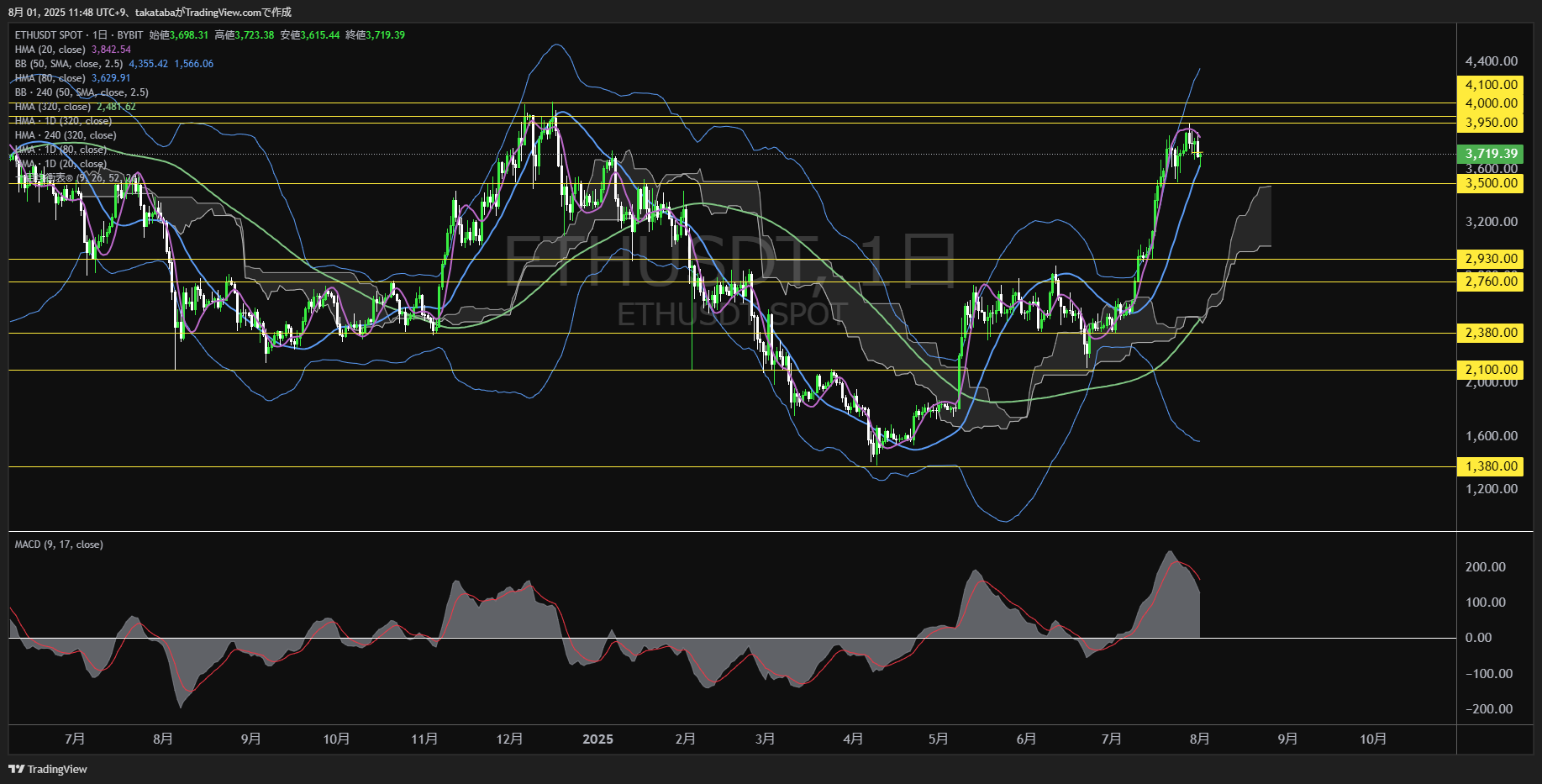Click the 2,380.00 price level label
This screenshot has width=1542, height=784.
[1490, 333]
